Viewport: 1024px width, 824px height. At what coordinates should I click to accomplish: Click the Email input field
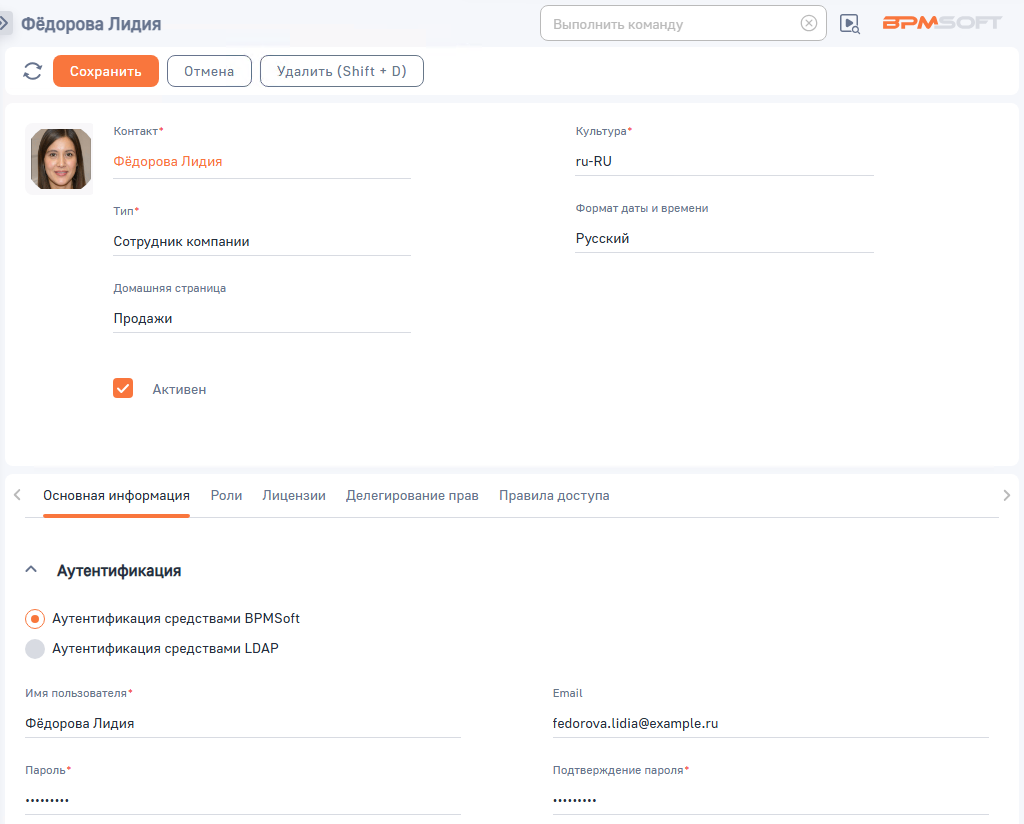[771, 723]
